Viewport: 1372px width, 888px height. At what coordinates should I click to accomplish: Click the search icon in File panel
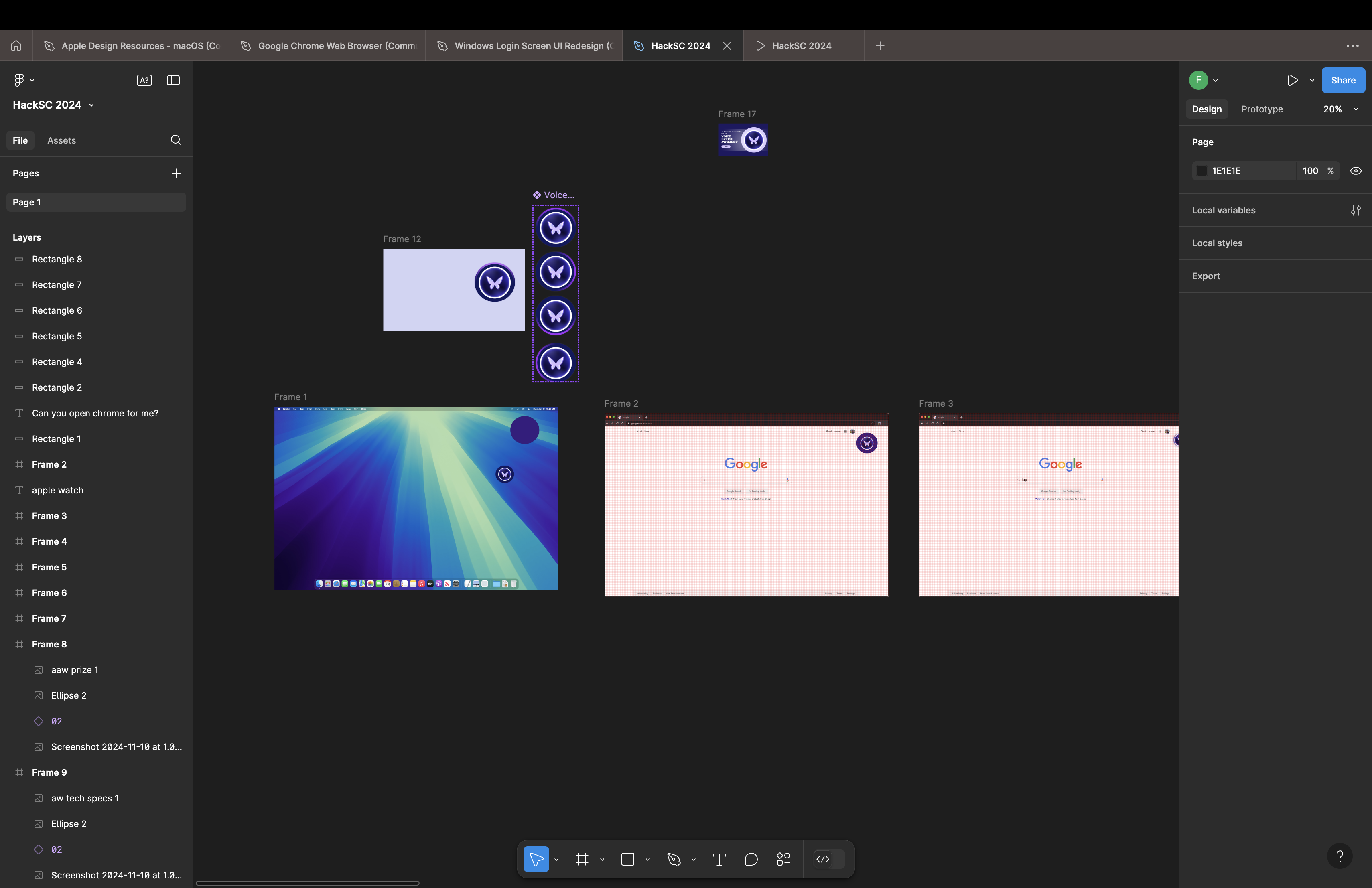[x=176, y=140]
